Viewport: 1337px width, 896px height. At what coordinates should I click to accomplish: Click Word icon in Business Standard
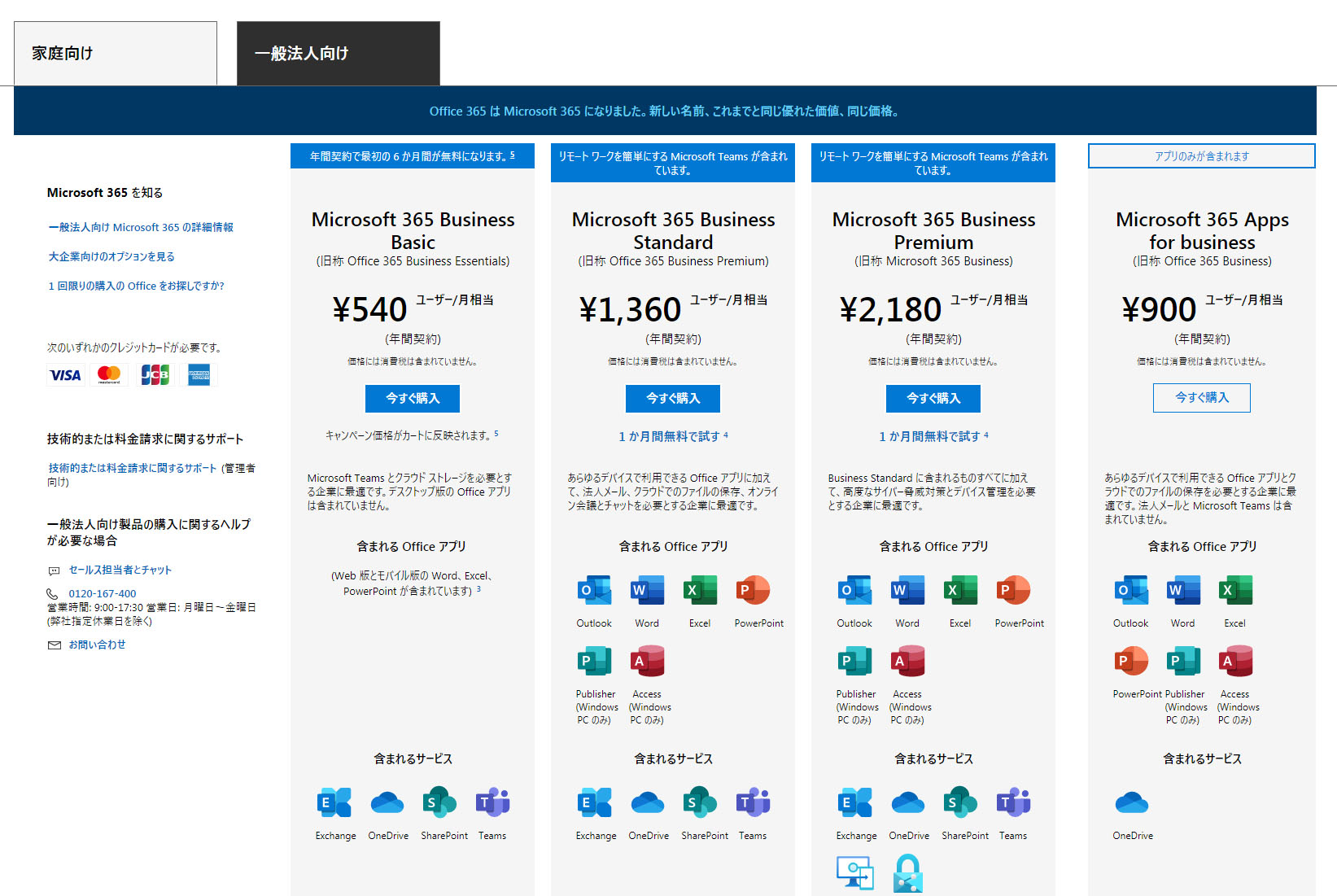(x=647, y=590)
